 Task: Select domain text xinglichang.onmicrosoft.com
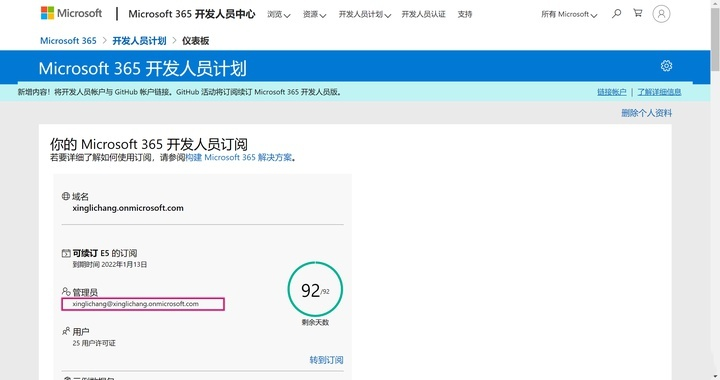pos(128,208)
